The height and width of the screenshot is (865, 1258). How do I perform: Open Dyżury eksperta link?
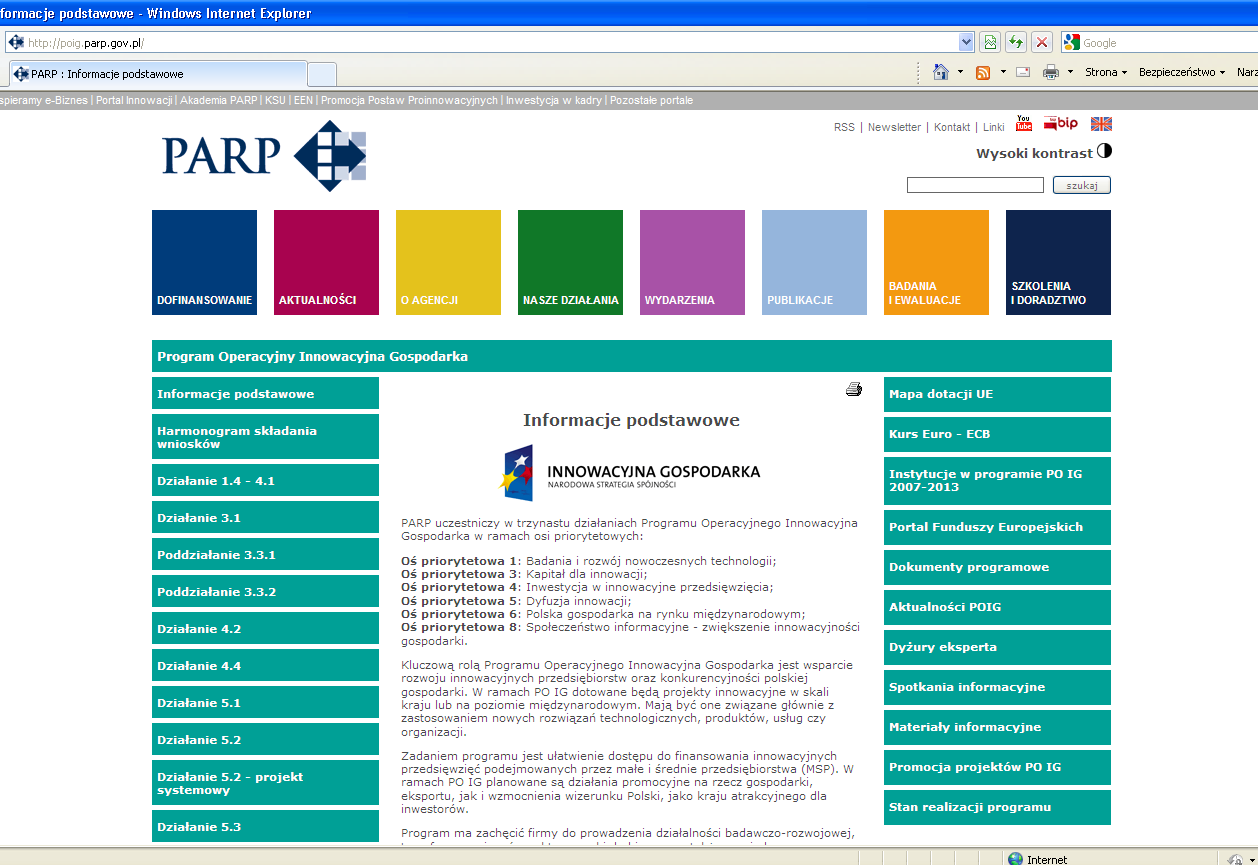[x=997, y=647]
